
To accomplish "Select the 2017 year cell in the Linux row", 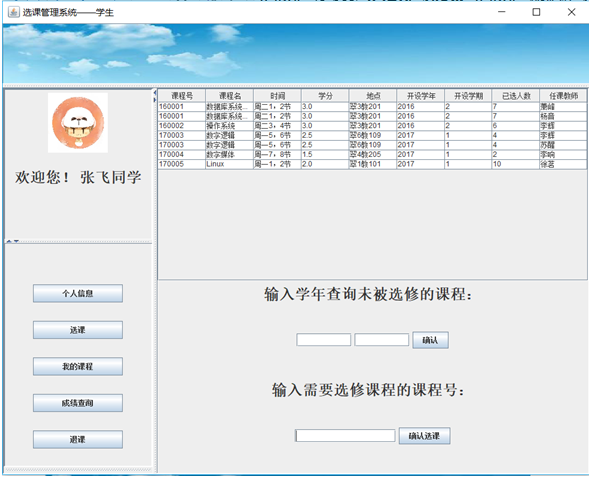I will click(x=421, y=164).
